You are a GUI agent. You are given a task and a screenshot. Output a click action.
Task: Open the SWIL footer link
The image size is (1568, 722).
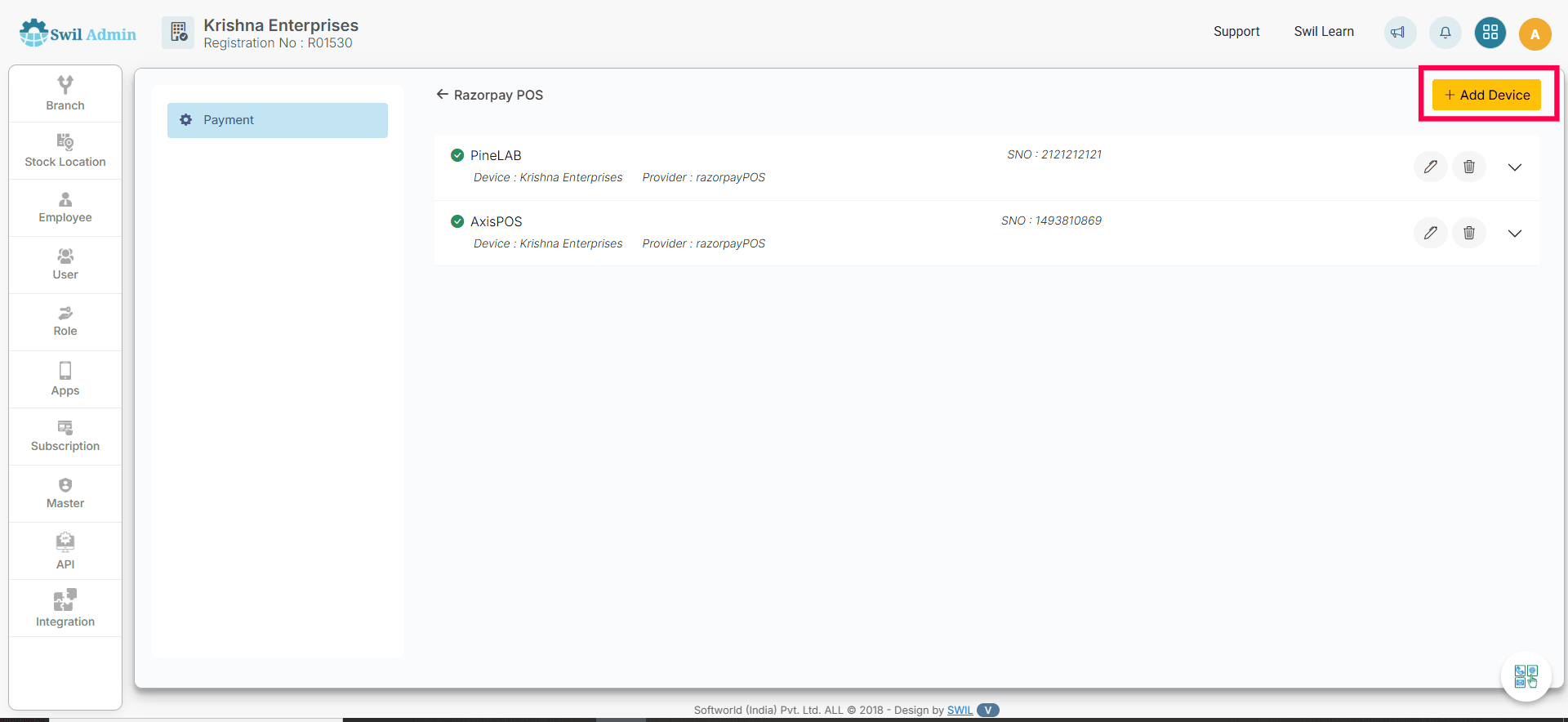[x=960, y=710]
